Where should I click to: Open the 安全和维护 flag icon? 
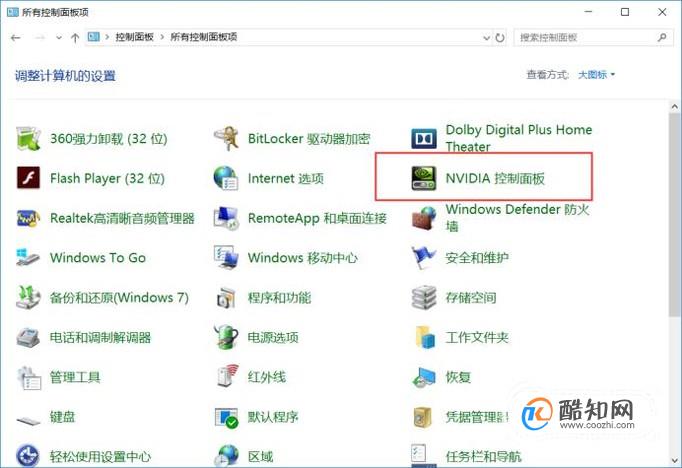pyautogui.click(x=424, y=257)
